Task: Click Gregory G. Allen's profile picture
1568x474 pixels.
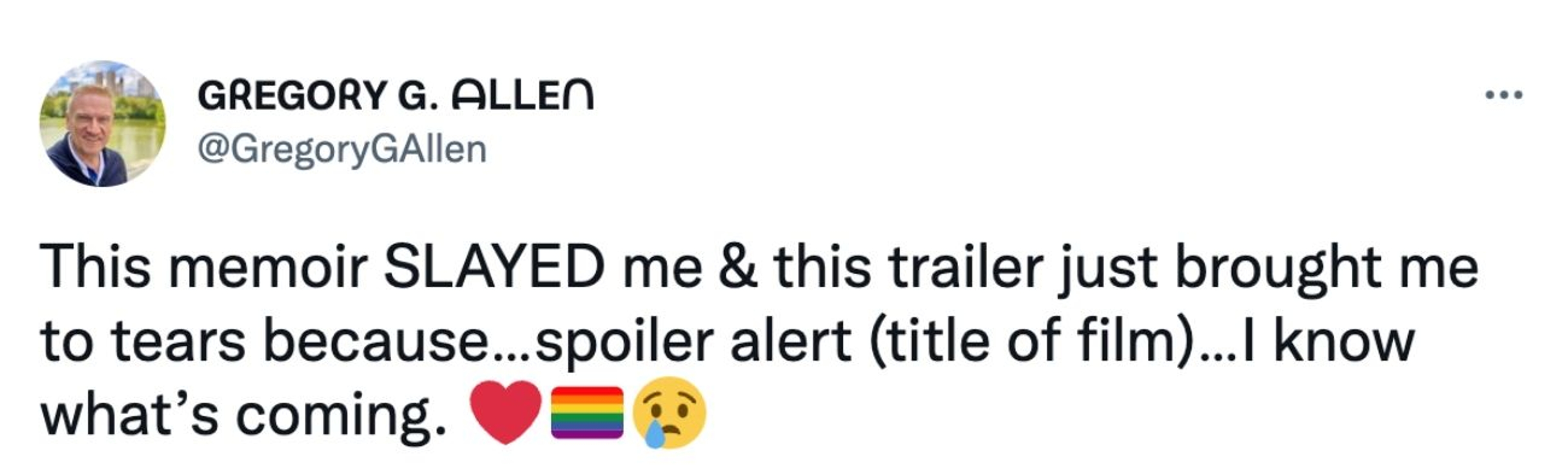Action: point(102,124)
